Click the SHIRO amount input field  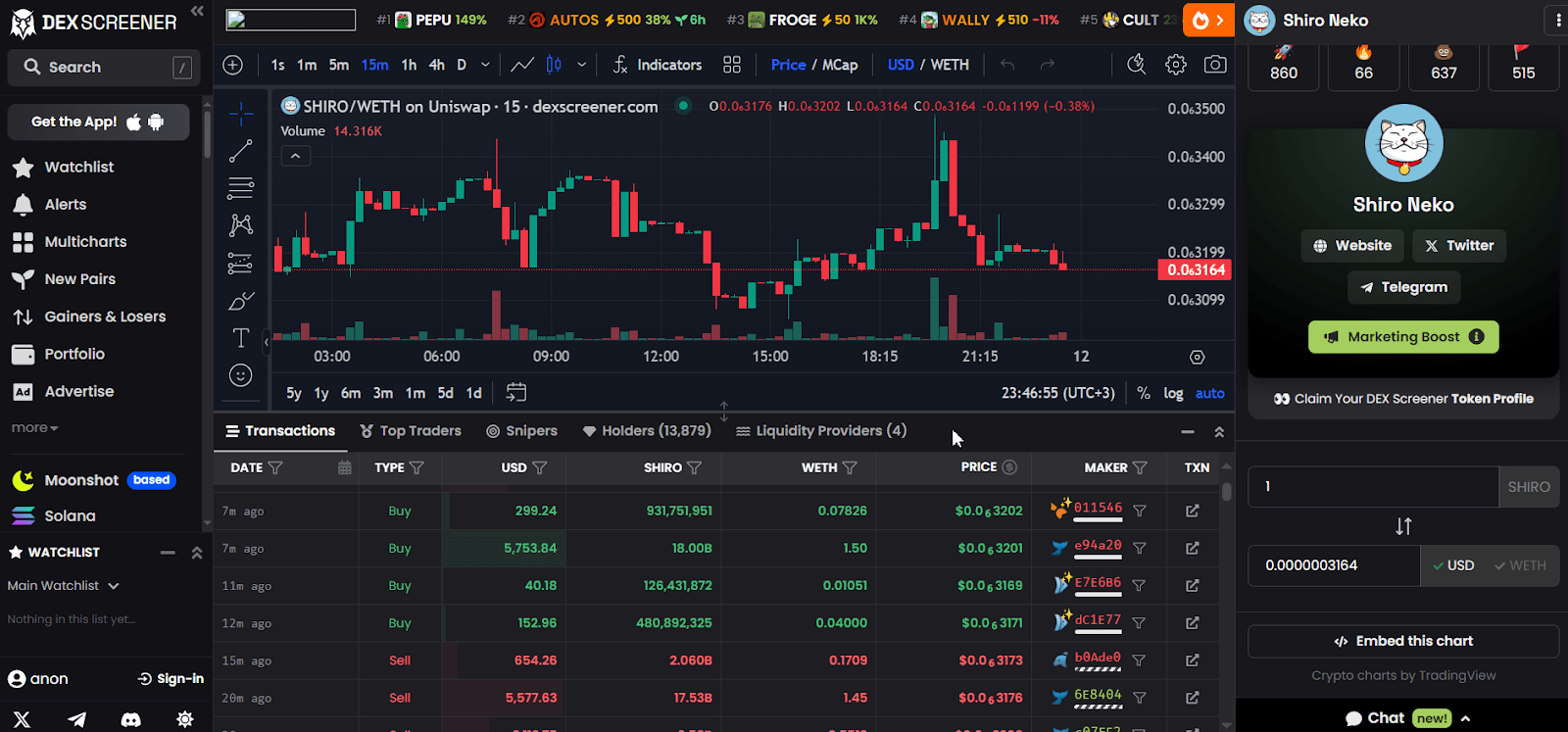1373,487
